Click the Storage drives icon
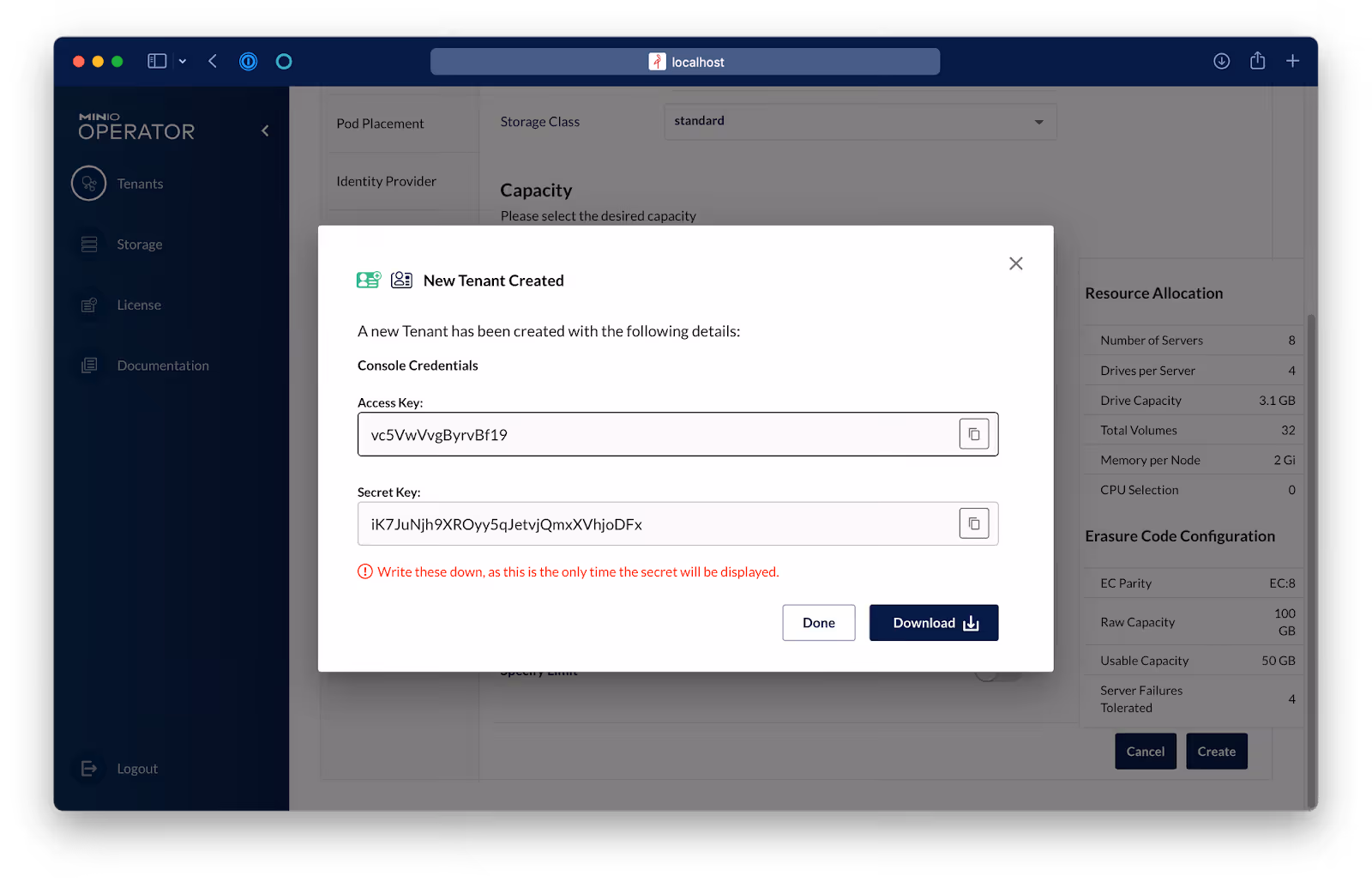The height and width of the screenshot is (882, 1372). [89, 245]
